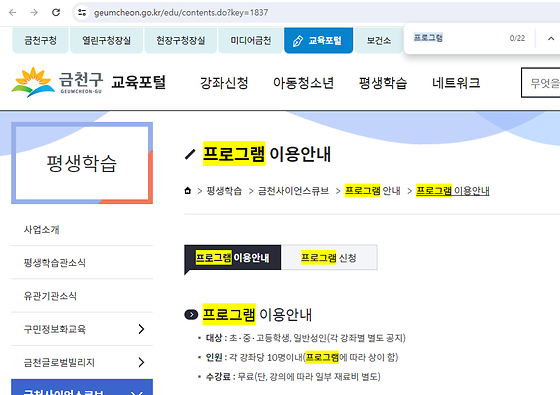The image size is (560, 395).
Task: Collapse the 금천사이언스큐브 sidebar section chevron
Action: pos(137,392)
